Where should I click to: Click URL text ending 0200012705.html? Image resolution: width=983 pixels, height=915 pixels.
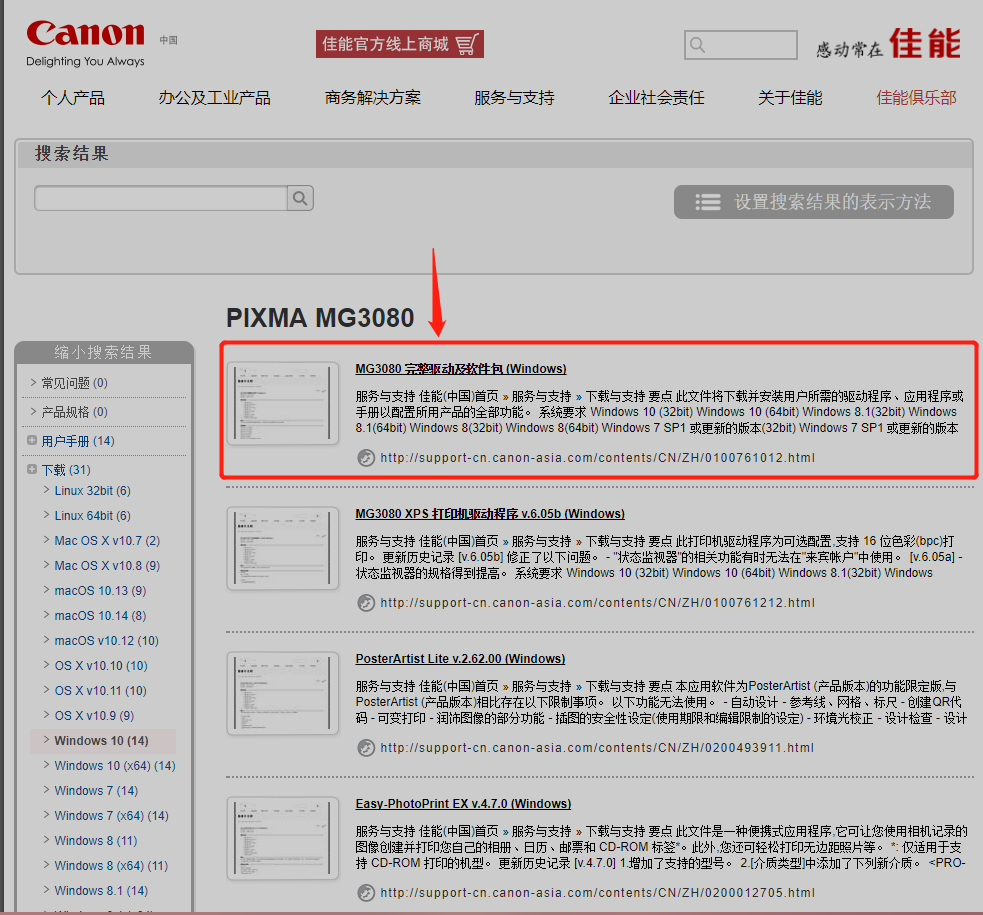point(597,893)
